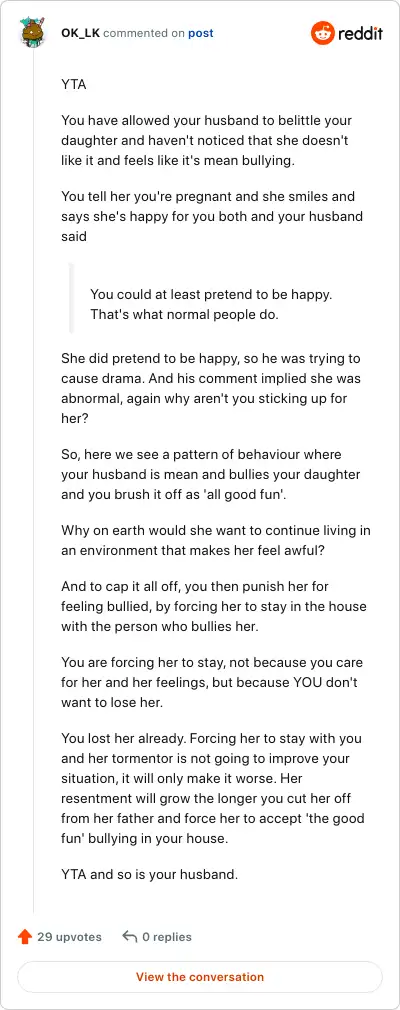
Task: Select the "29 upvotes" count label
Action: pos(69,937)
